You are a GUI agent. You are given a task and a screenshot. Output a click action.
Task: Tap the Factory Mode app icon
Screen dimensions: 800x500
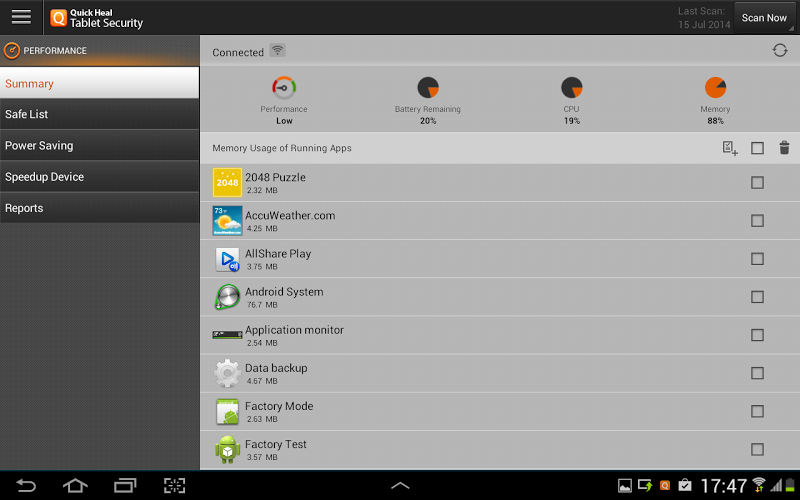[227, 412]
